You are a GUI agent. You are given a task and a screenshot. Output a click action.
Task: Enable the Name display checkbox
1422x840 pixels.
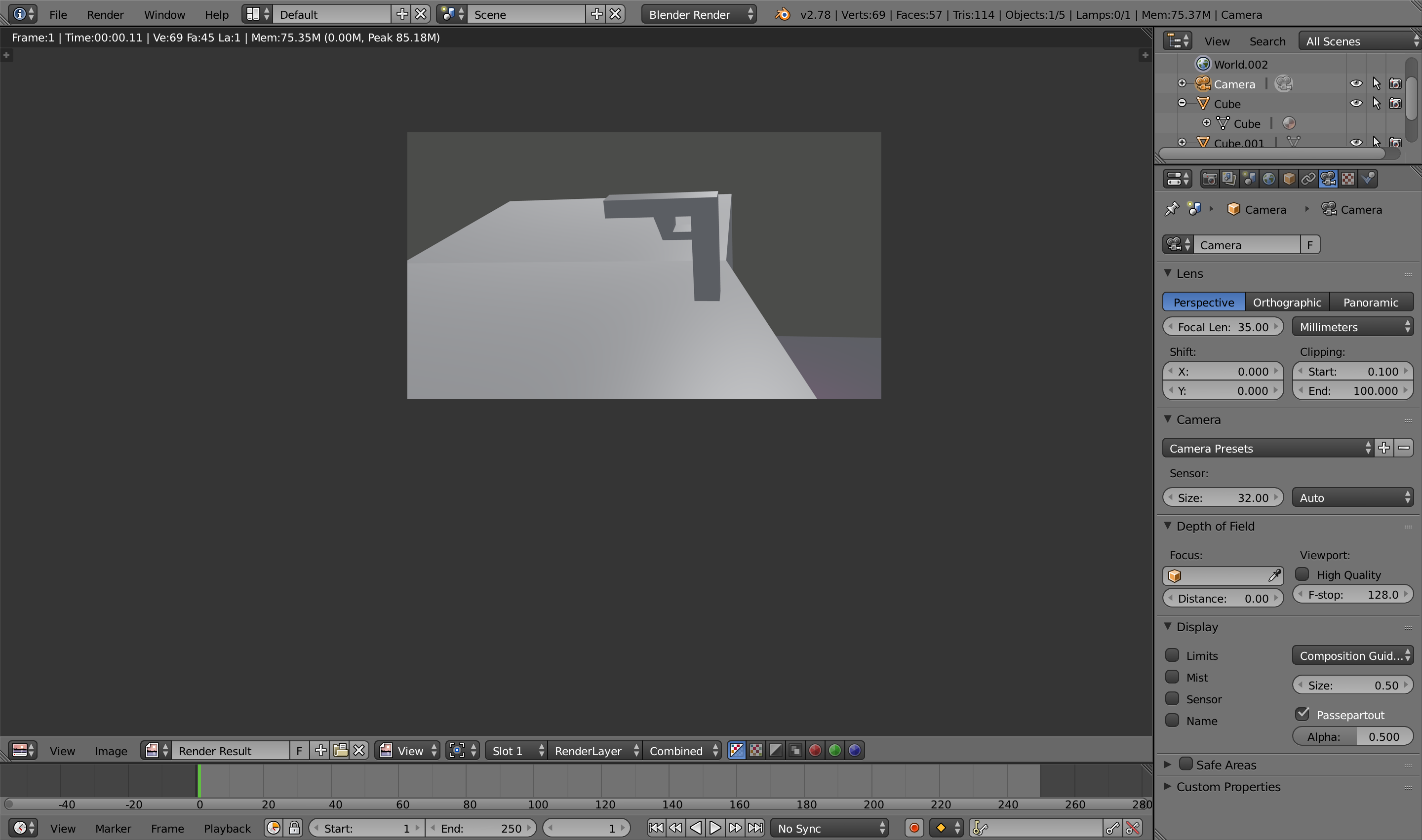pyautogui.click(x=1172, y=721)
